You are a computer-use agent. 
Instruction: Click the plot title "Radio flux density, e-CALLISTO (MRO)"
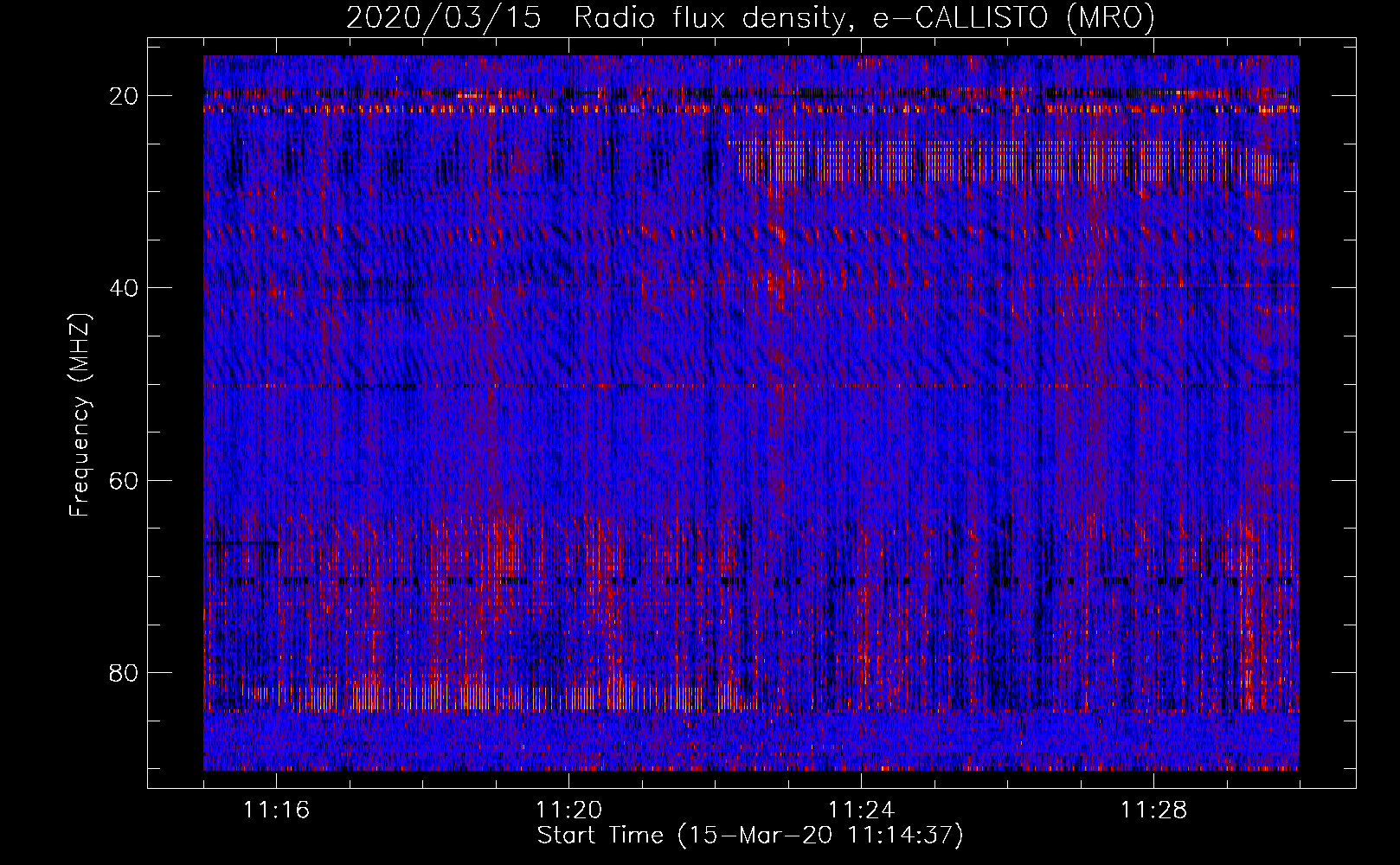(x=864, y=18)
